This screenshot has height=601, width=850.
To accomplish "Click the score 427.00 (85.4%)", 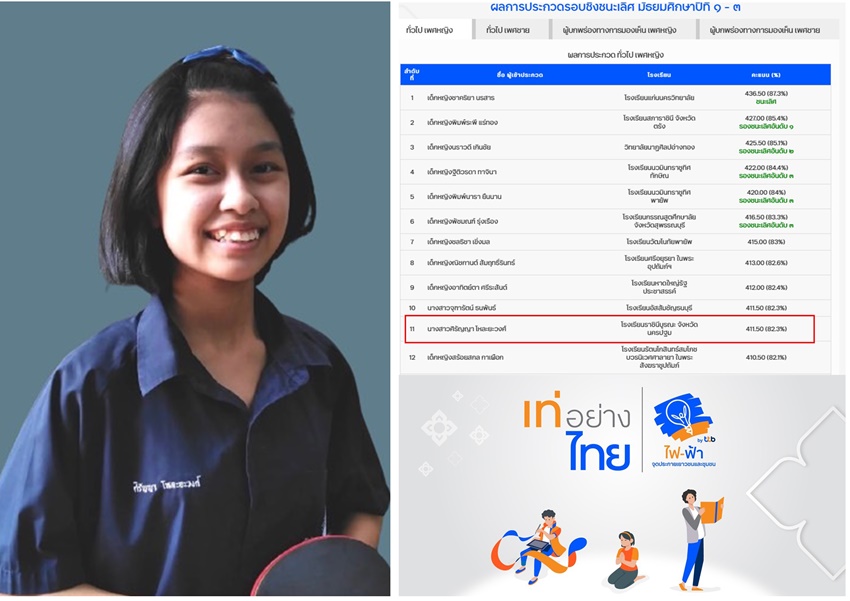I will 766,118.
